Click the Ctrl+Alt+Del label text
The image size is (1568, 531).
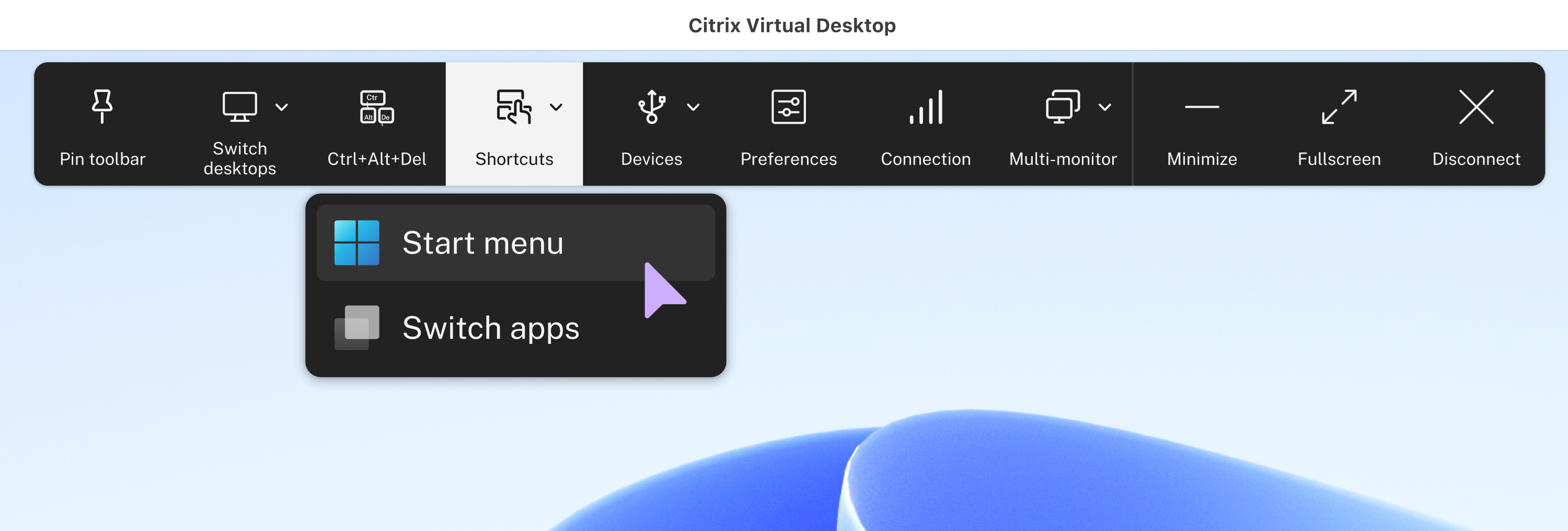click(x=377, y=159)
